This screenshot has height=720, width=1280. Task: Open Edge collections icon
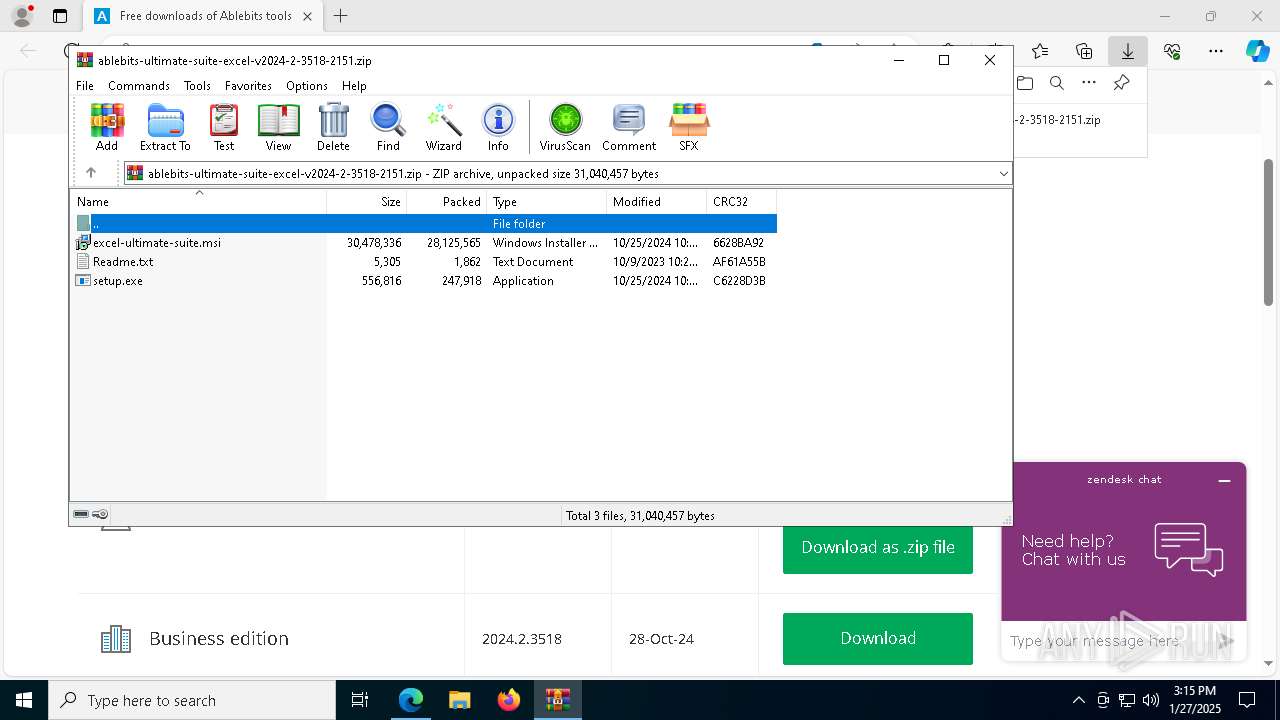tap(1084, 51)
